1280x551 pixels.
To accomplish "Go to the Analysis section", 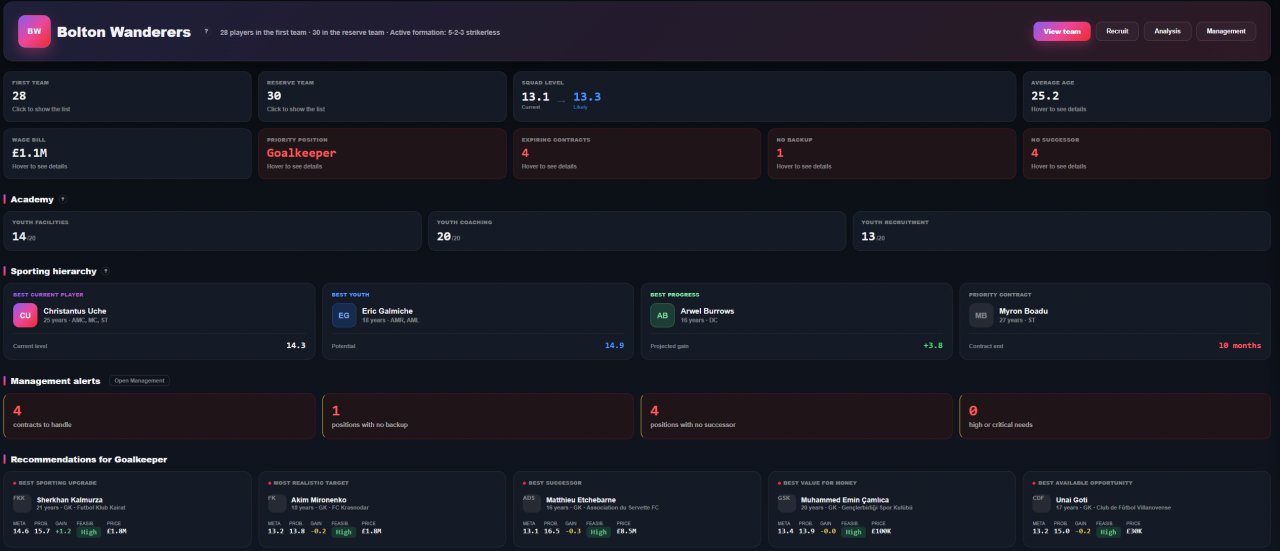I will click(1167, 31).
